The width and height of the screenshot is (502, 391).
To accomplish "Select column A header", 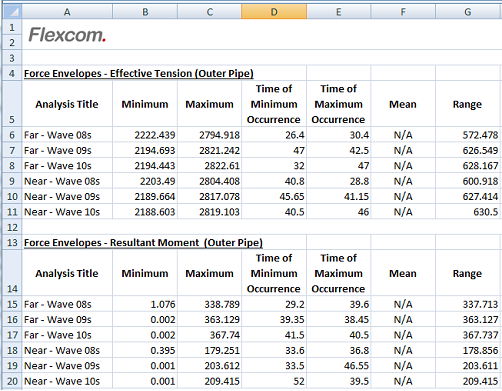I will (67, 12).
